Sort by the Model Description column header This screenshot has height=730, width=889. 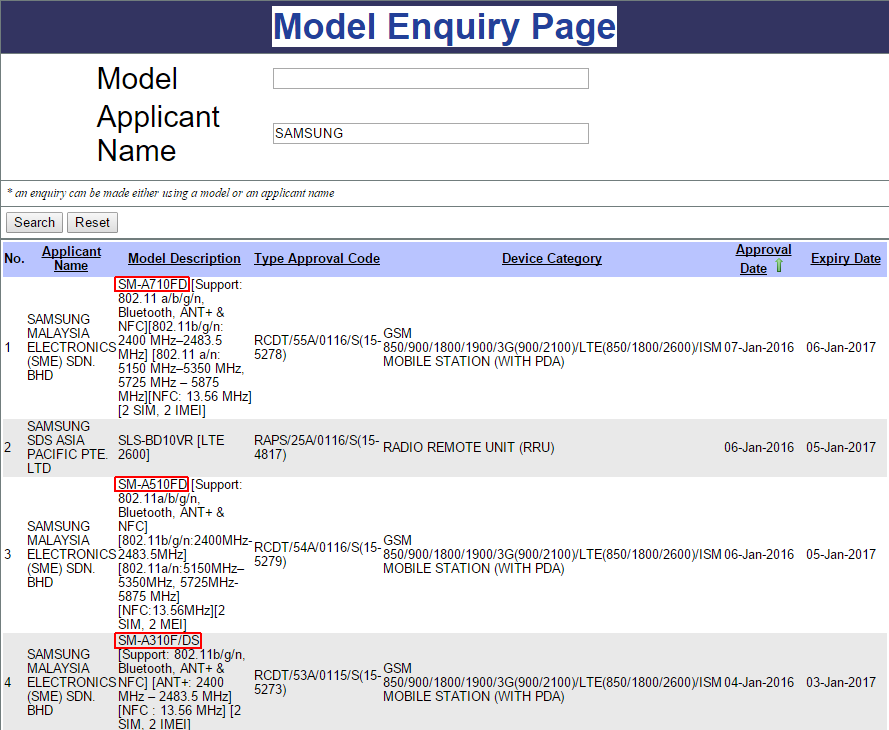(184, 258)
